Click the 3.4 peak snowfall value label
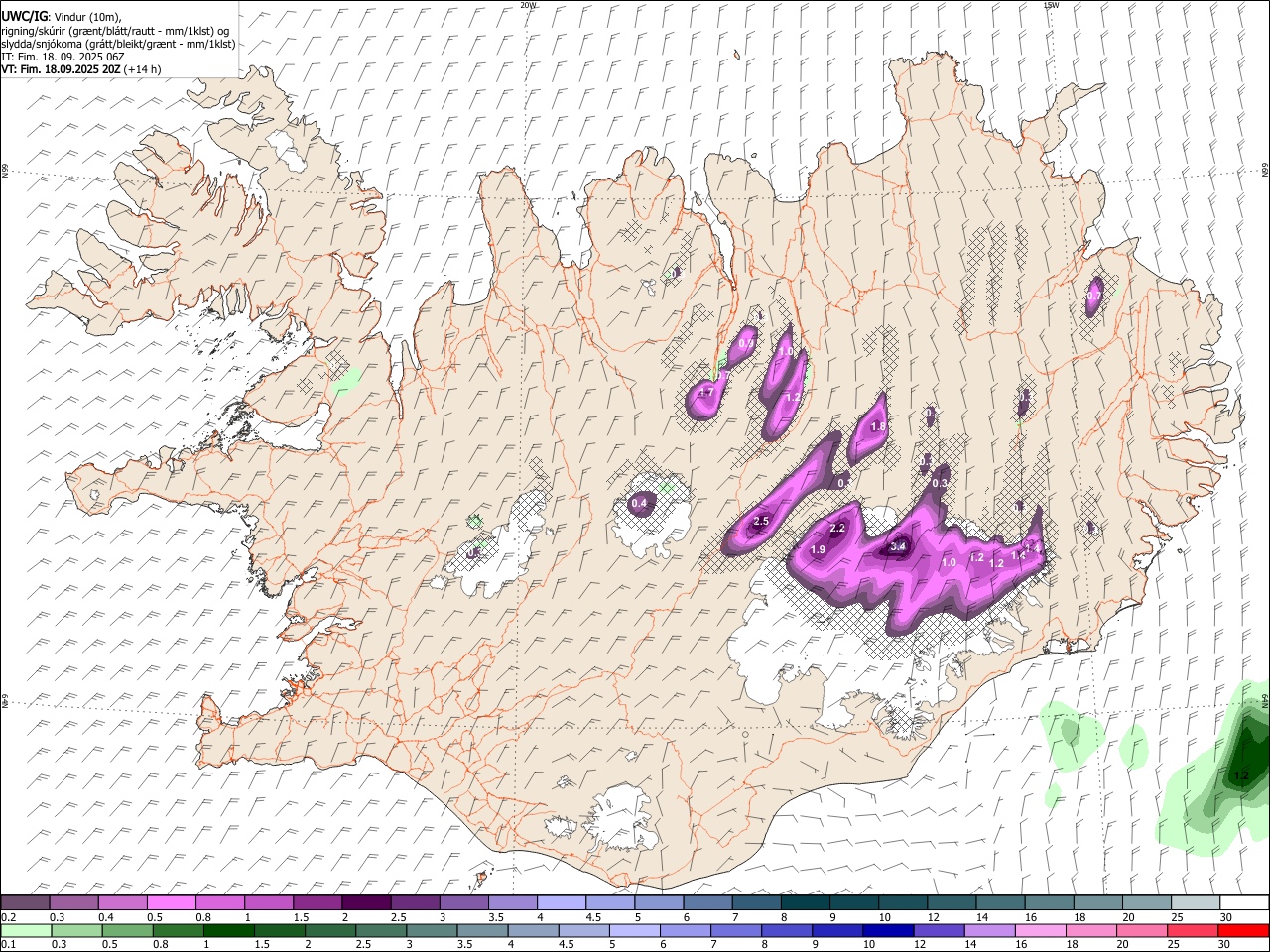Image resolution: width=1270 pixels, height=952 pixels. [899, 545]
